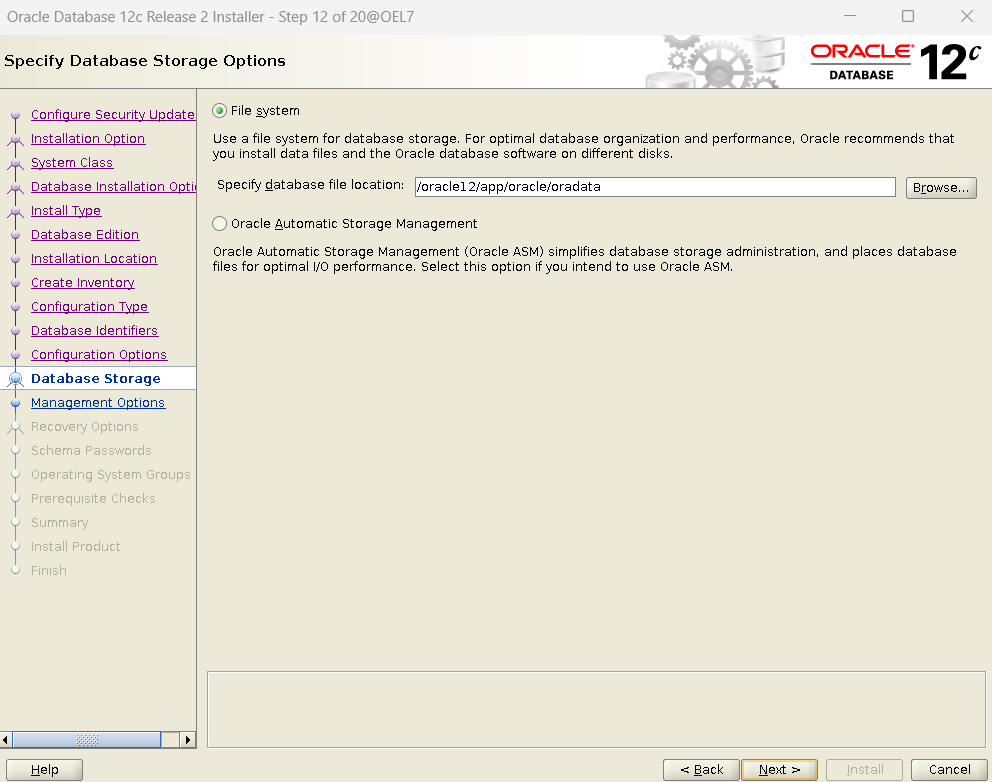The image size is (992, 782).
Task: Click the Oracle Database 12c logo
Action: [x=895, y=62]
